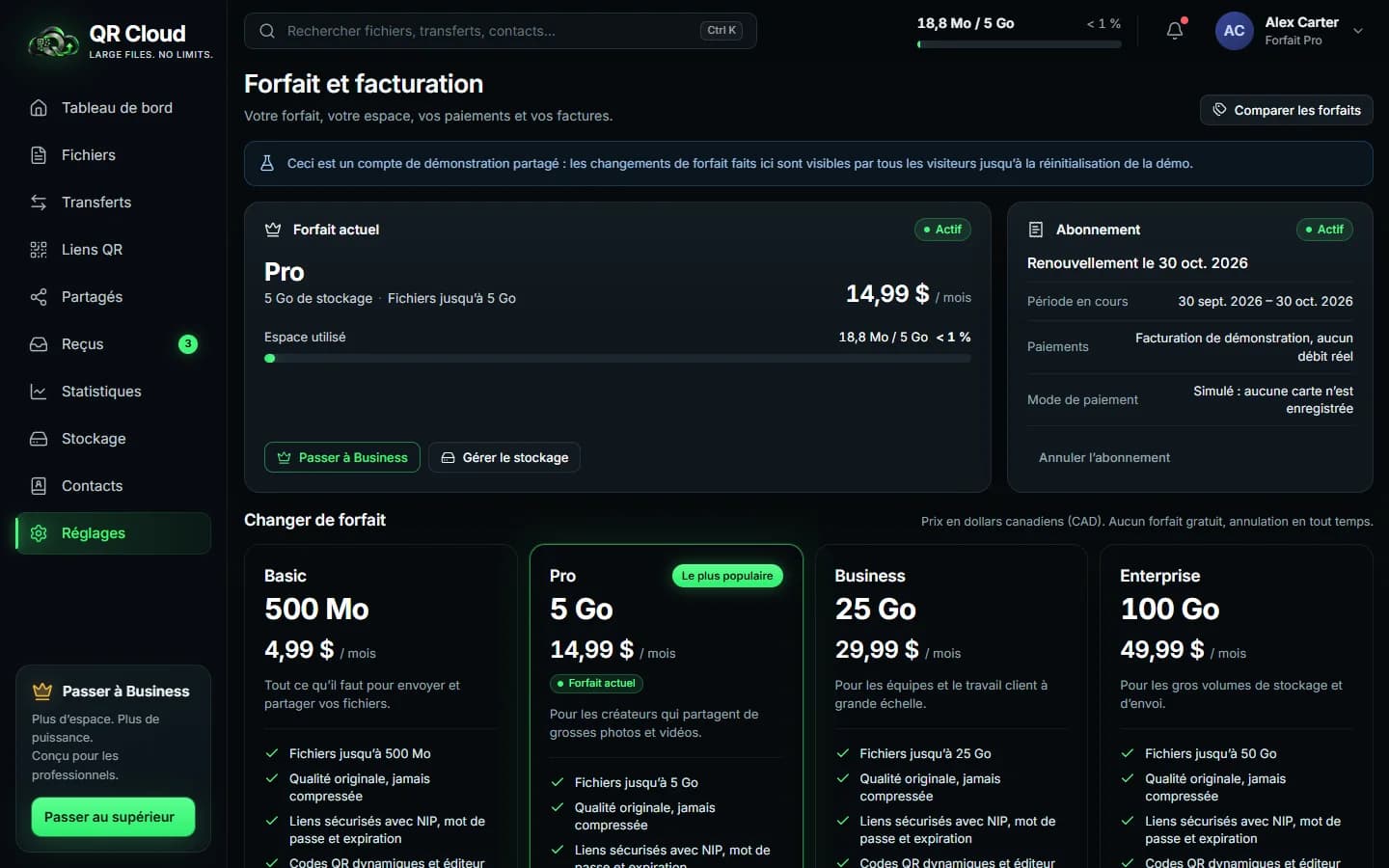Click the Le plus populaire badge
Image resolution: width=1389 pixels, height=868 pixels.
(727, 576)
